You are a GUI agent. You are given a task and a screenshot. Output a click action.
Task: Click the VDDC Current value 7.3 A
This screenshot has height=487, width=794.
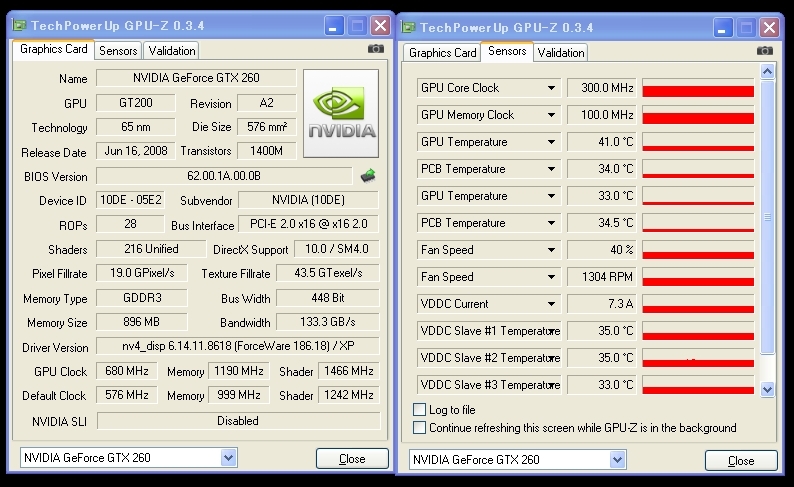click(x=602, y=304)
